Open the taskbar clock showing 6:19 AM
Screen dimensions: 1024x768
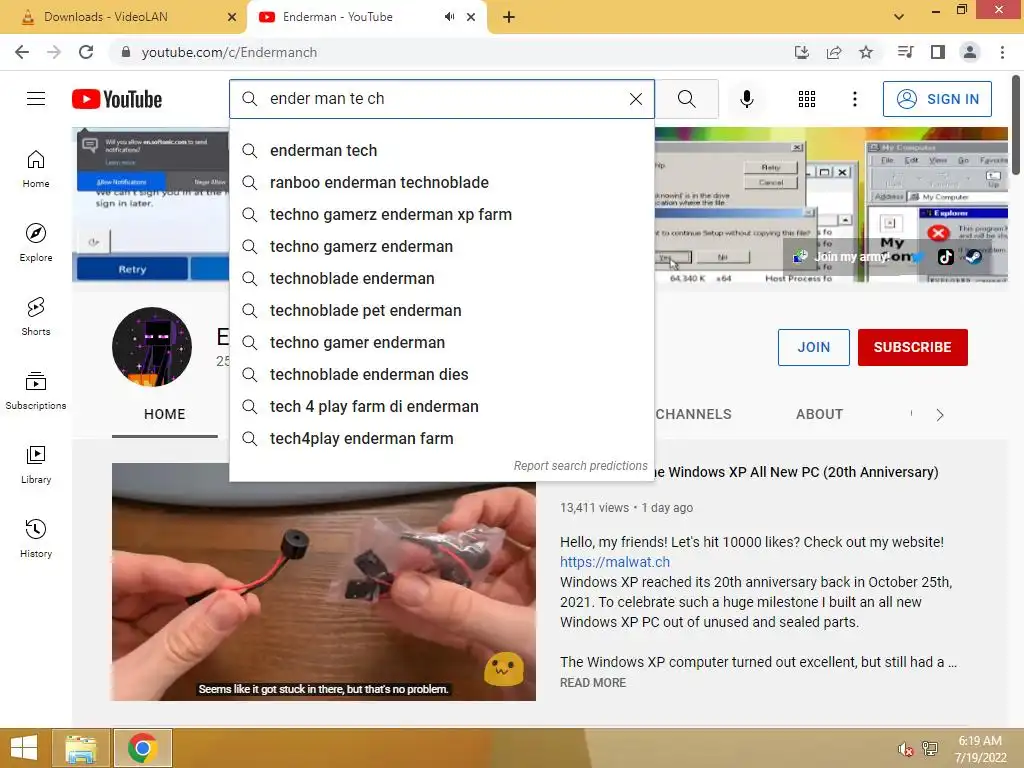click(980, 749)
